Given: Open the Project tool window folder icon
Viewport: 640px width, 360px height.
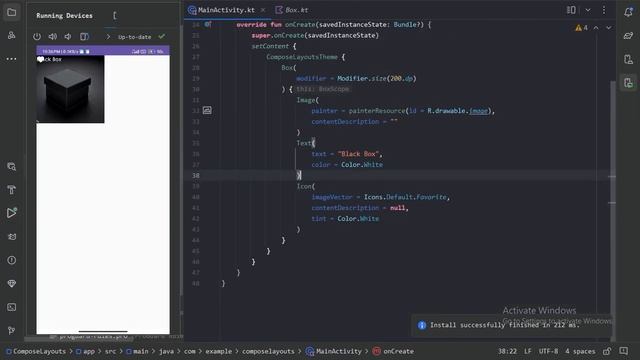Looking at the screenshot, I should pyautogui.click(x=12, y=13).
